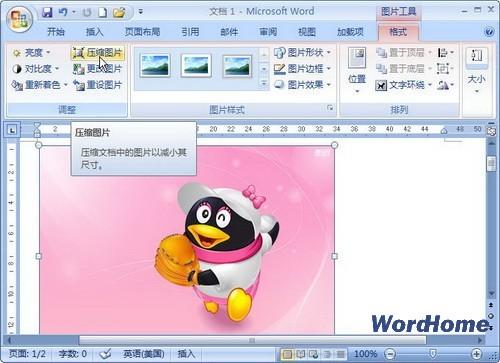The height and width of the screenshot is (363, 500).
Task: Click the 100% zoom level button
Action: pos(365,354)
